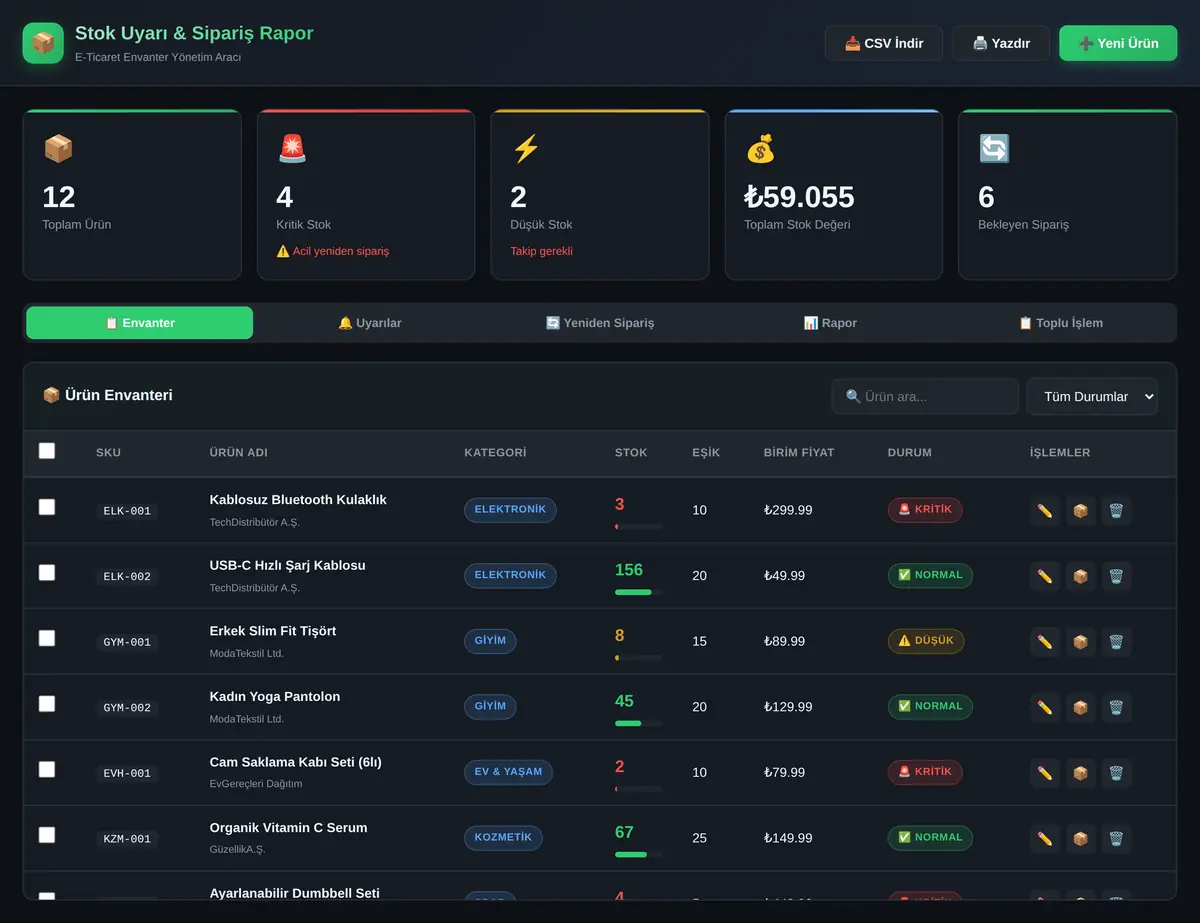1200x923 pixels.
Task: Switch to the Toplu İşlem tab
Action: pos(1060,323)
